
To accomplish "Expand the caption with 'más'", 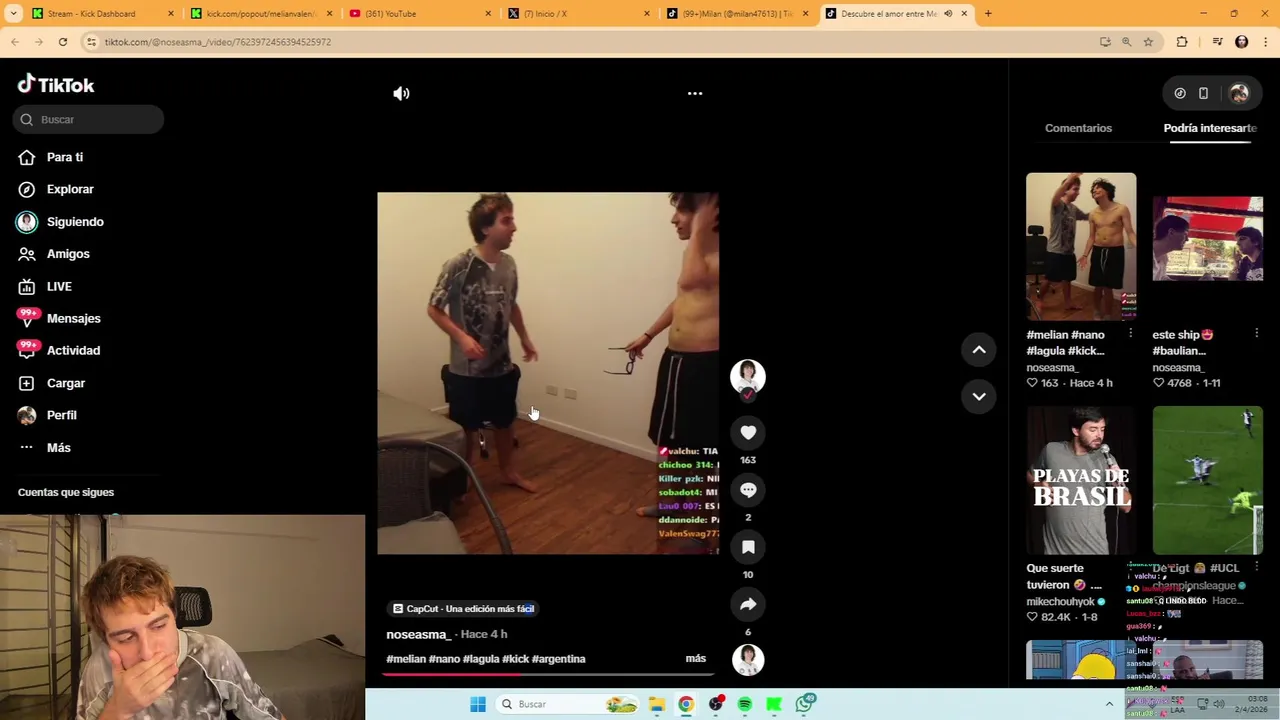I will [x=696, y=658].
